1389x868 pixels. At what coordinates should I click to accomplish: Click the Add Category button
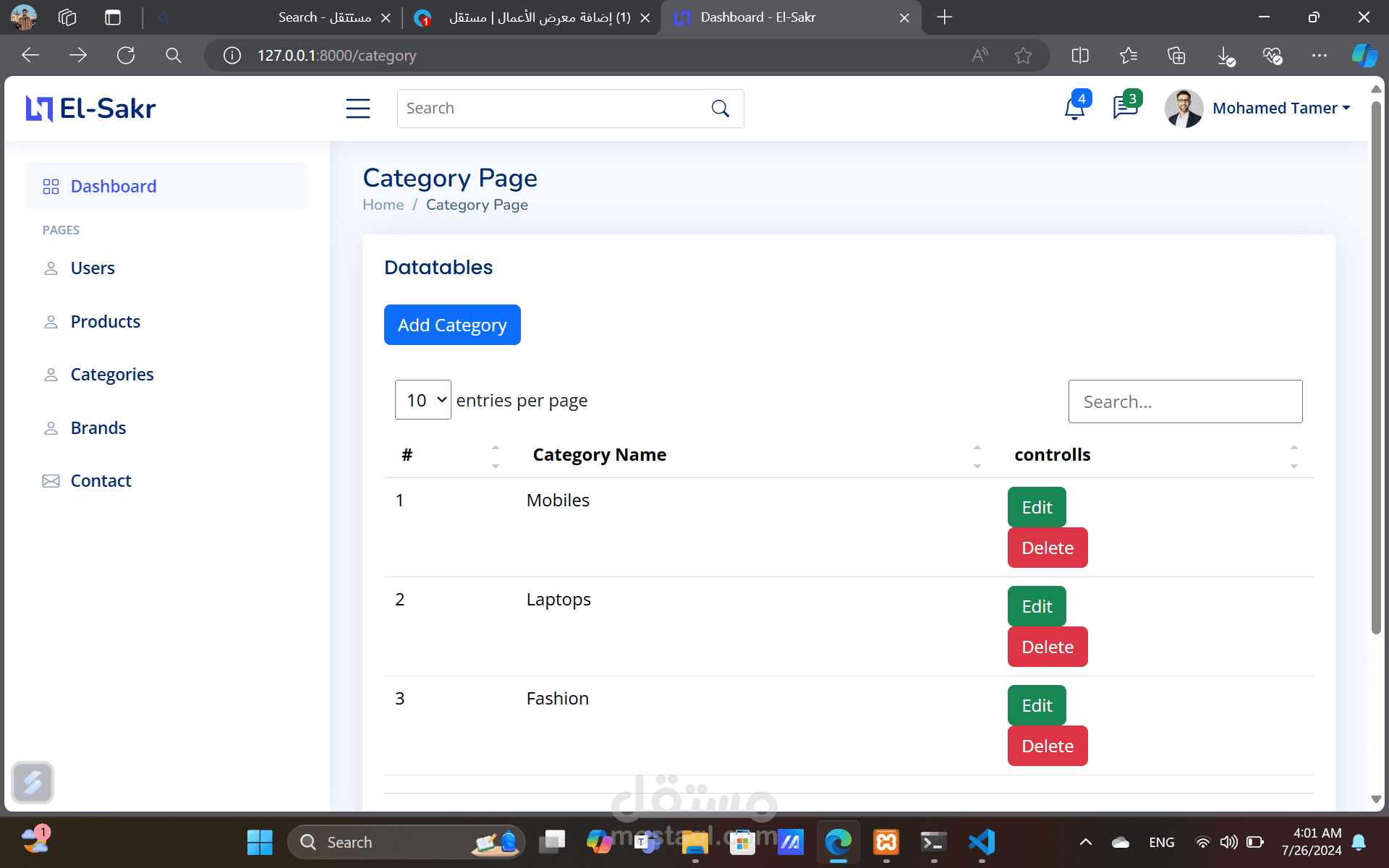pos(452,325)
